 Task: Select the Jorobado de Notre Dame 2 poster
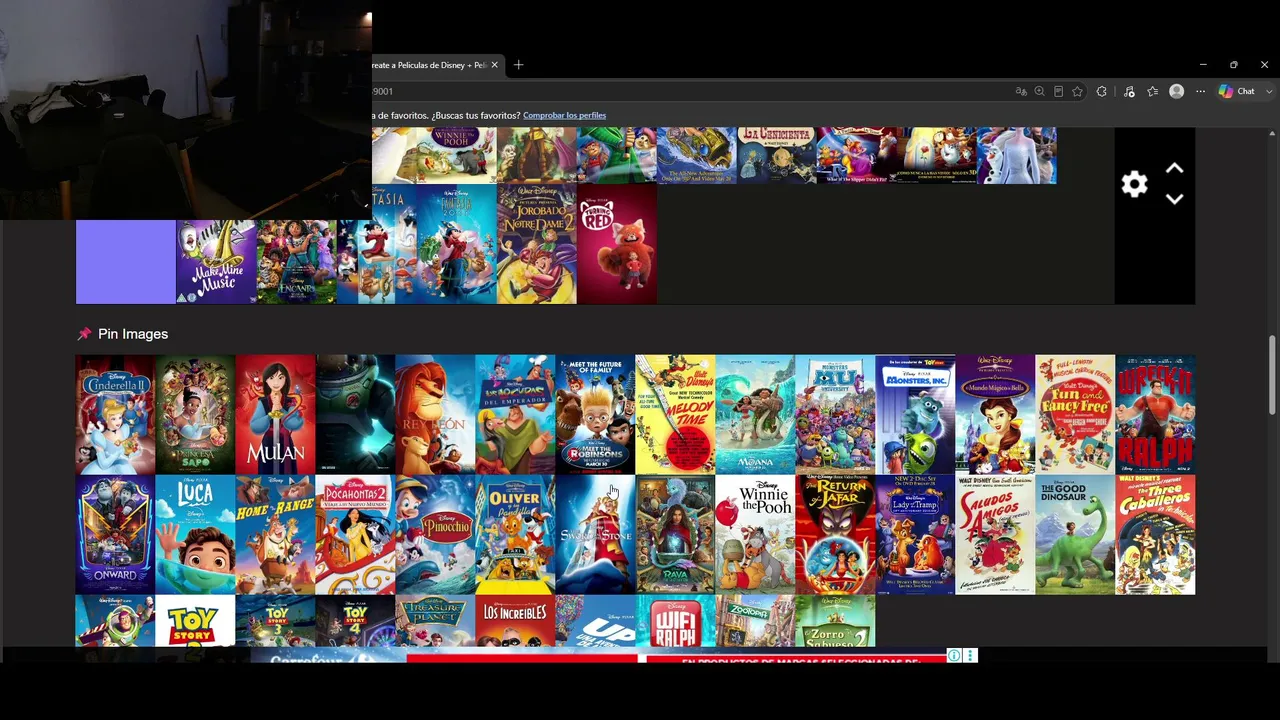537,244
